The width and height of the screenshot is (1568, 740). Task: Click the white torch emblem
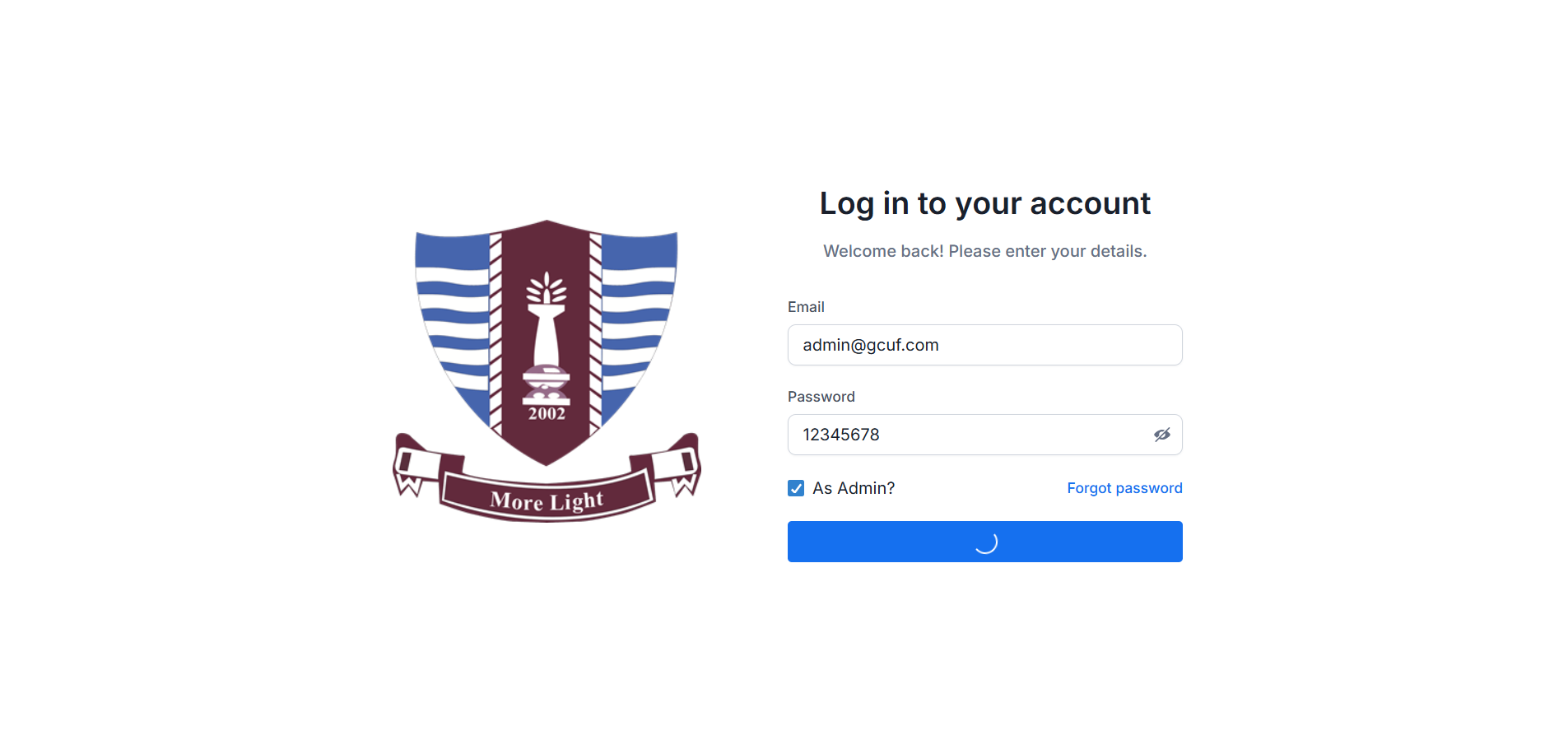547,337
